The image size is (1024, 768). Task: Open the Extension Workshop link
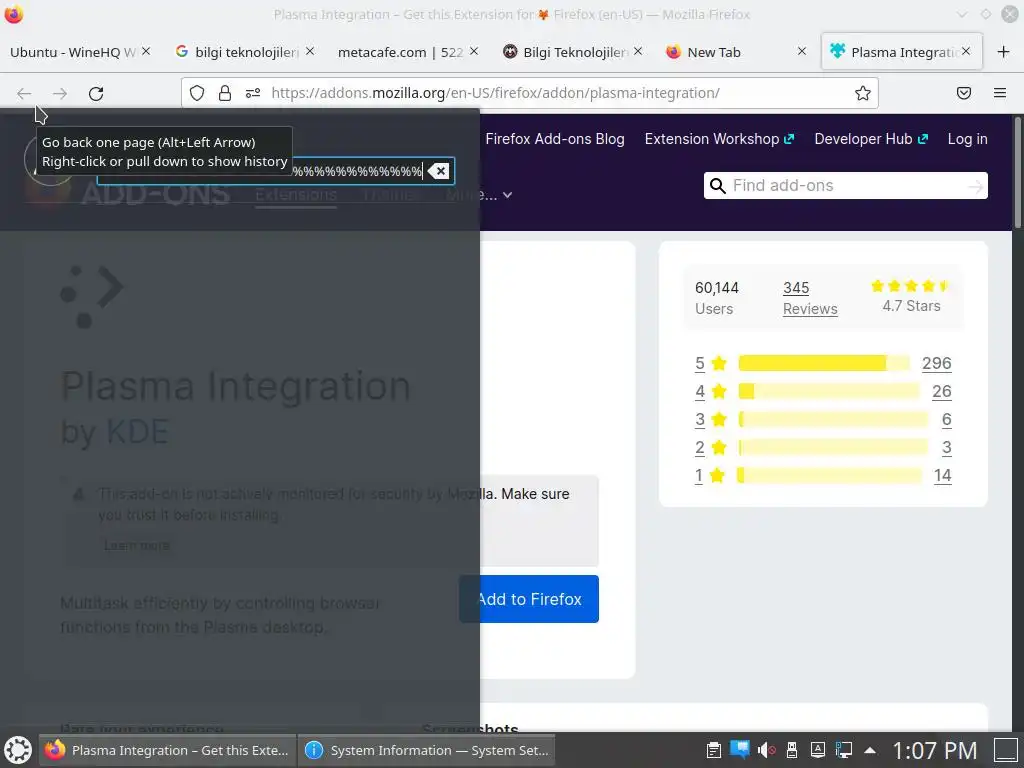click(x=719, y=139)
